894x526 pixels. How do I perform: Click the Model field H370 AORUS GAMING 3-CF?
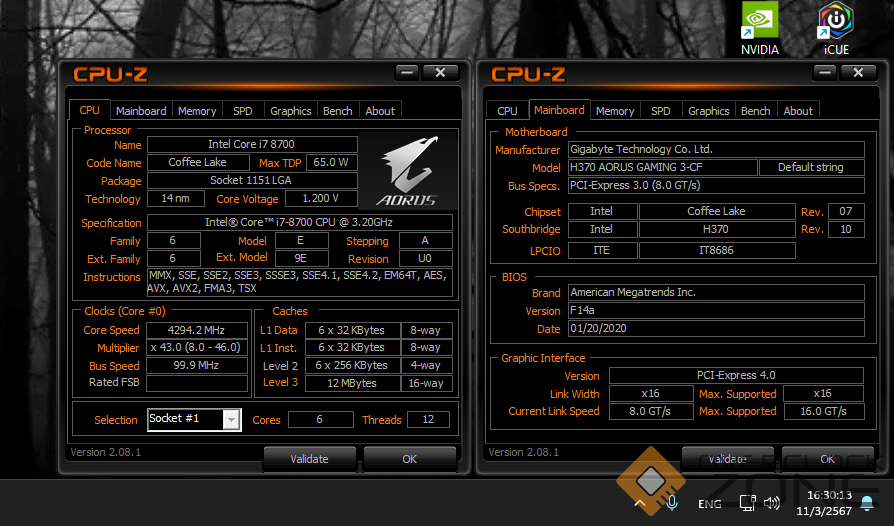pos(663,167)
